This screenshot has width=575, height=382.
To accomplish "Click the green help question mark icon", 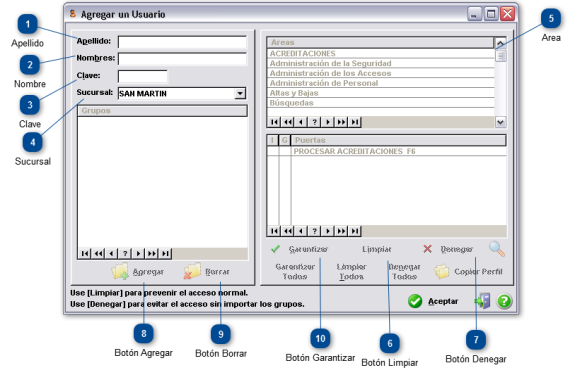I will pos(504,301).
